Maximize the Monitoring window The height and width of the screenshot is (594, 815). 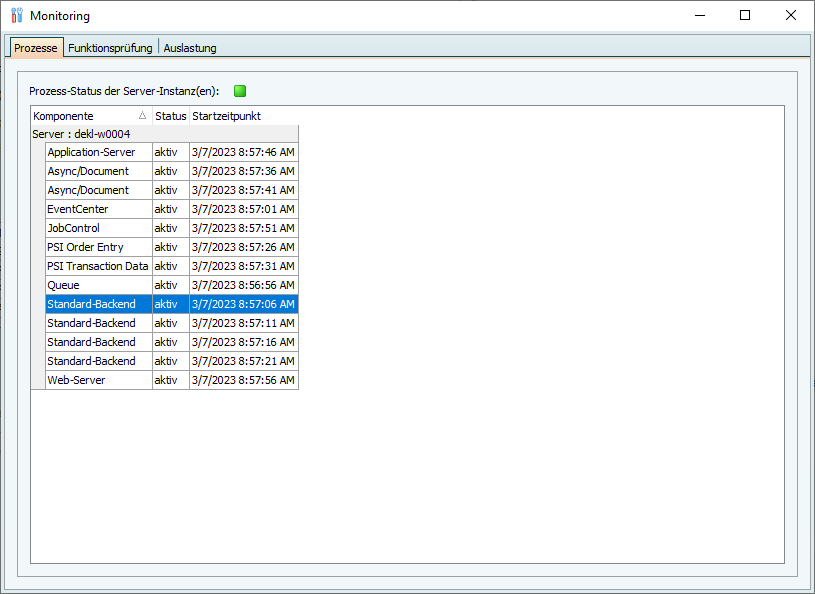point(745,16)
